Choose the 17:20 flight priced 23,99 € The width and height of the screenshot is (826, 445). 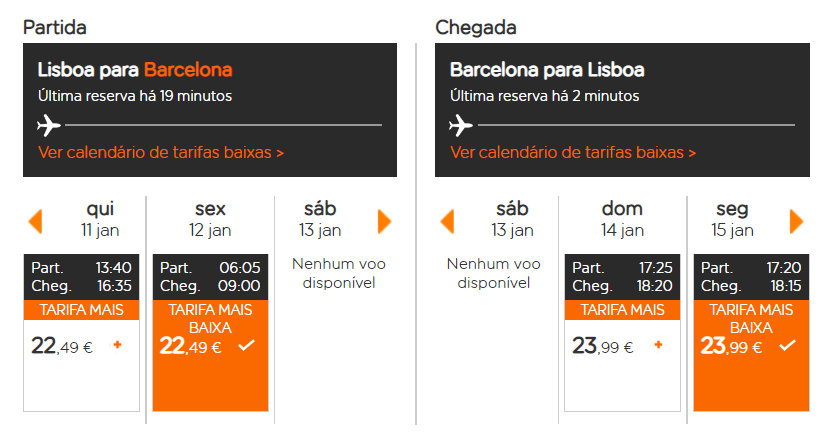752,333
